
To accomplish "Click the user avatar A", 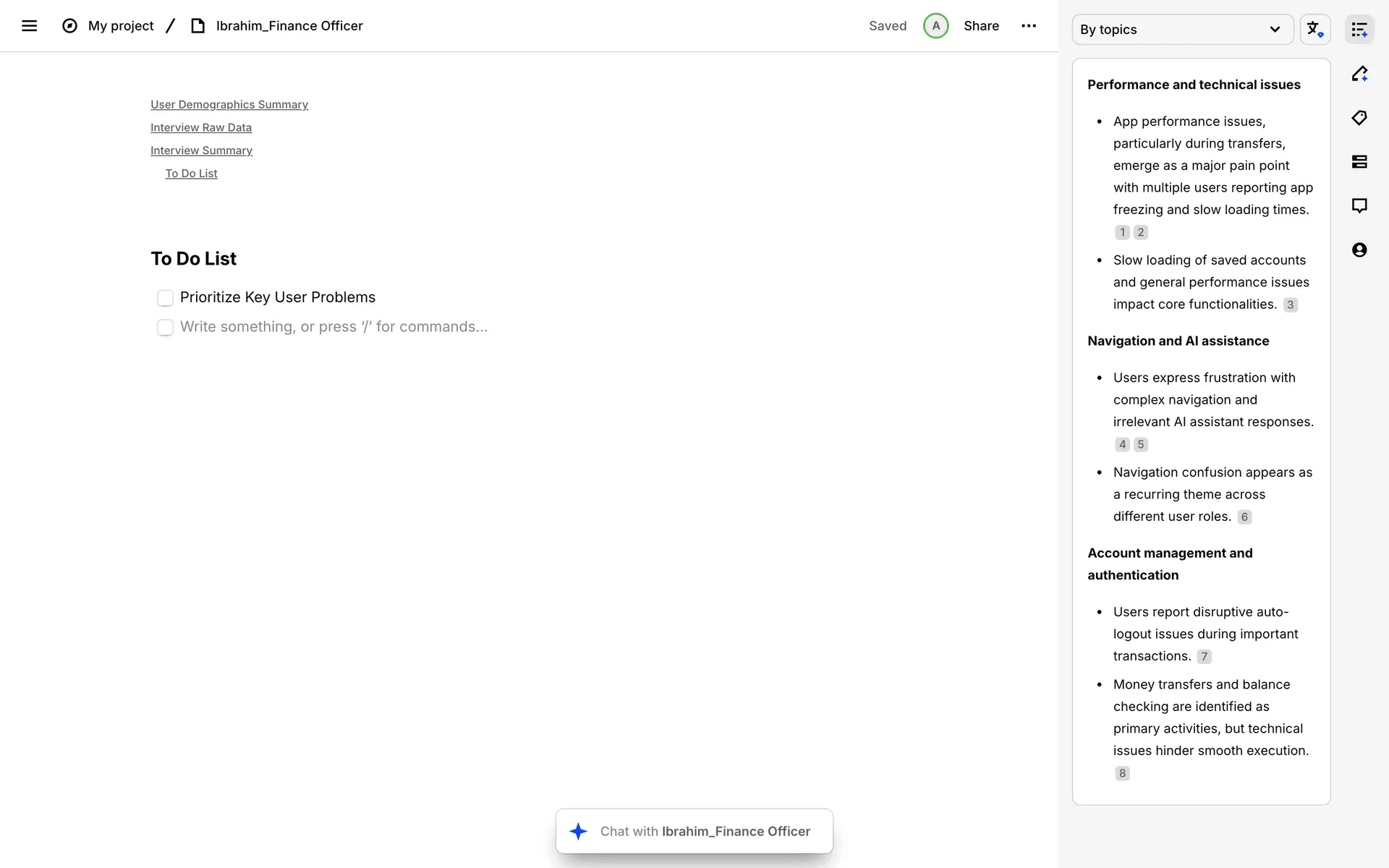I will click(x=935, y=26).
